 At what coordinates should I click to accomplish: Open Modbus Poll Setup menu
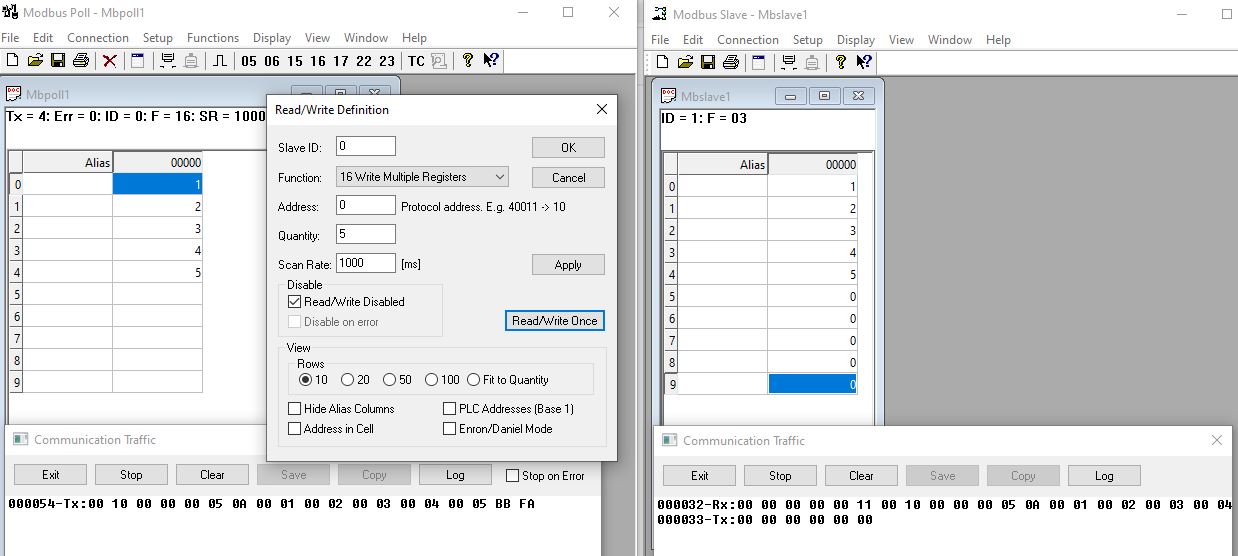158,38
